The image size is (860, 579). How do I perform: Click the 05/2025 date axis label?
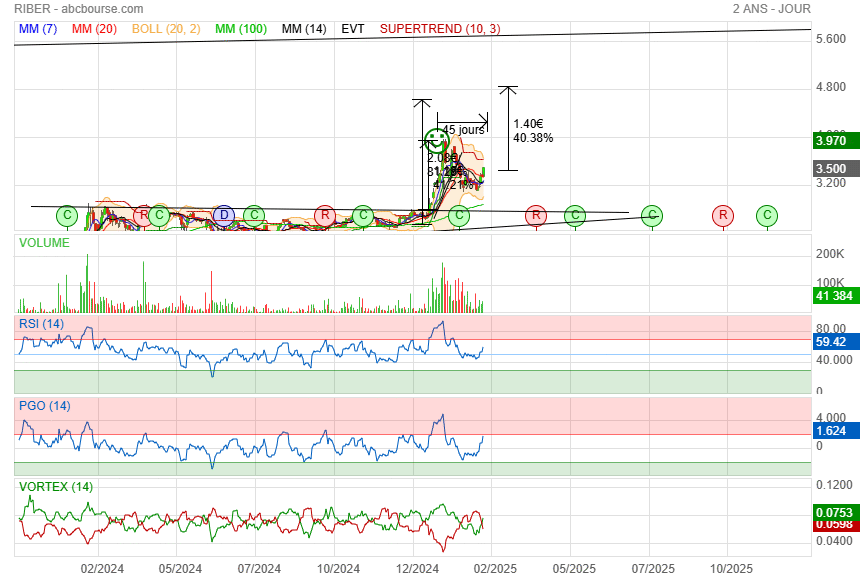(x=574, y=569)
